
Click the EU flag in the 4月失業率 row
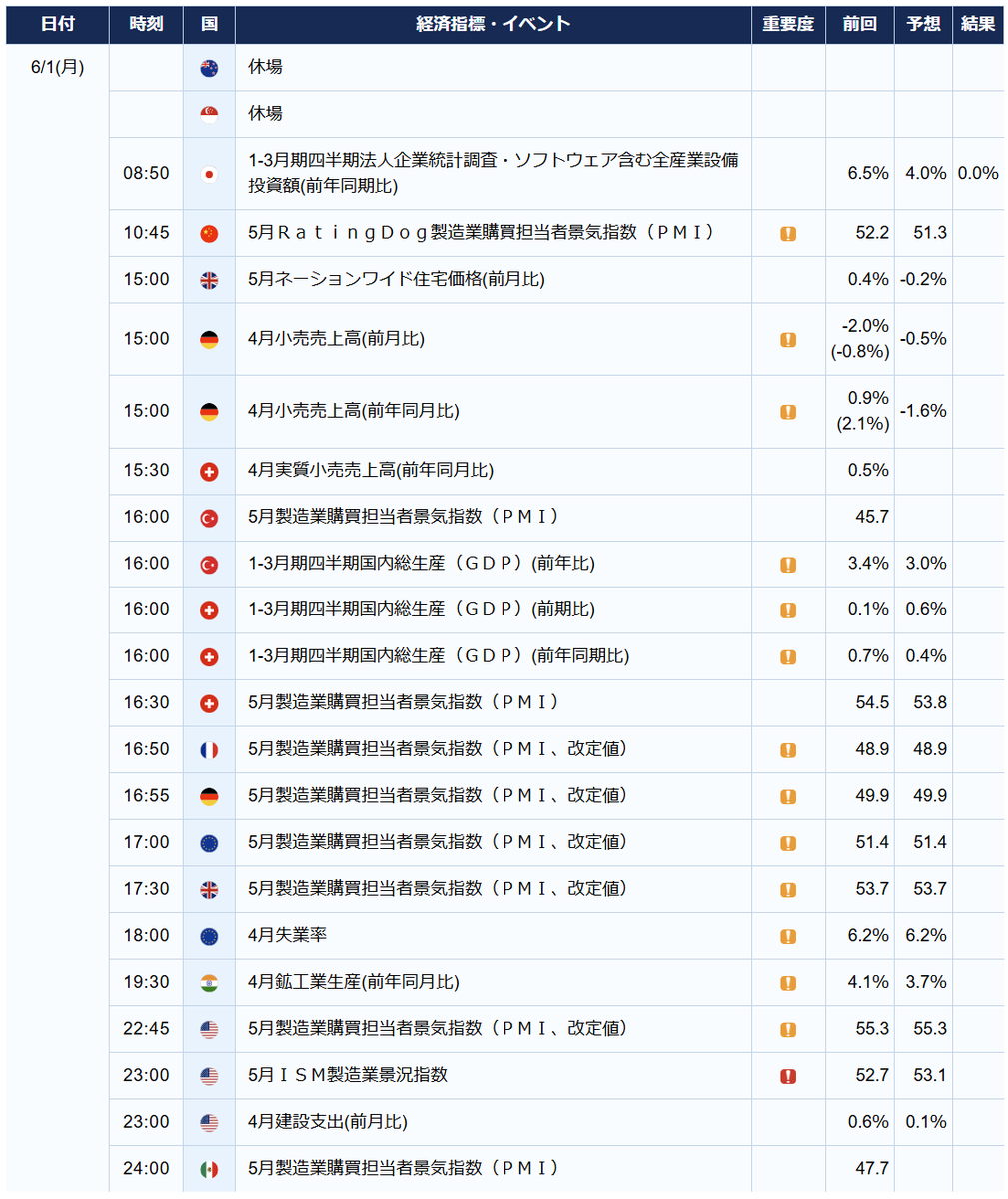(x=209, y=936)
